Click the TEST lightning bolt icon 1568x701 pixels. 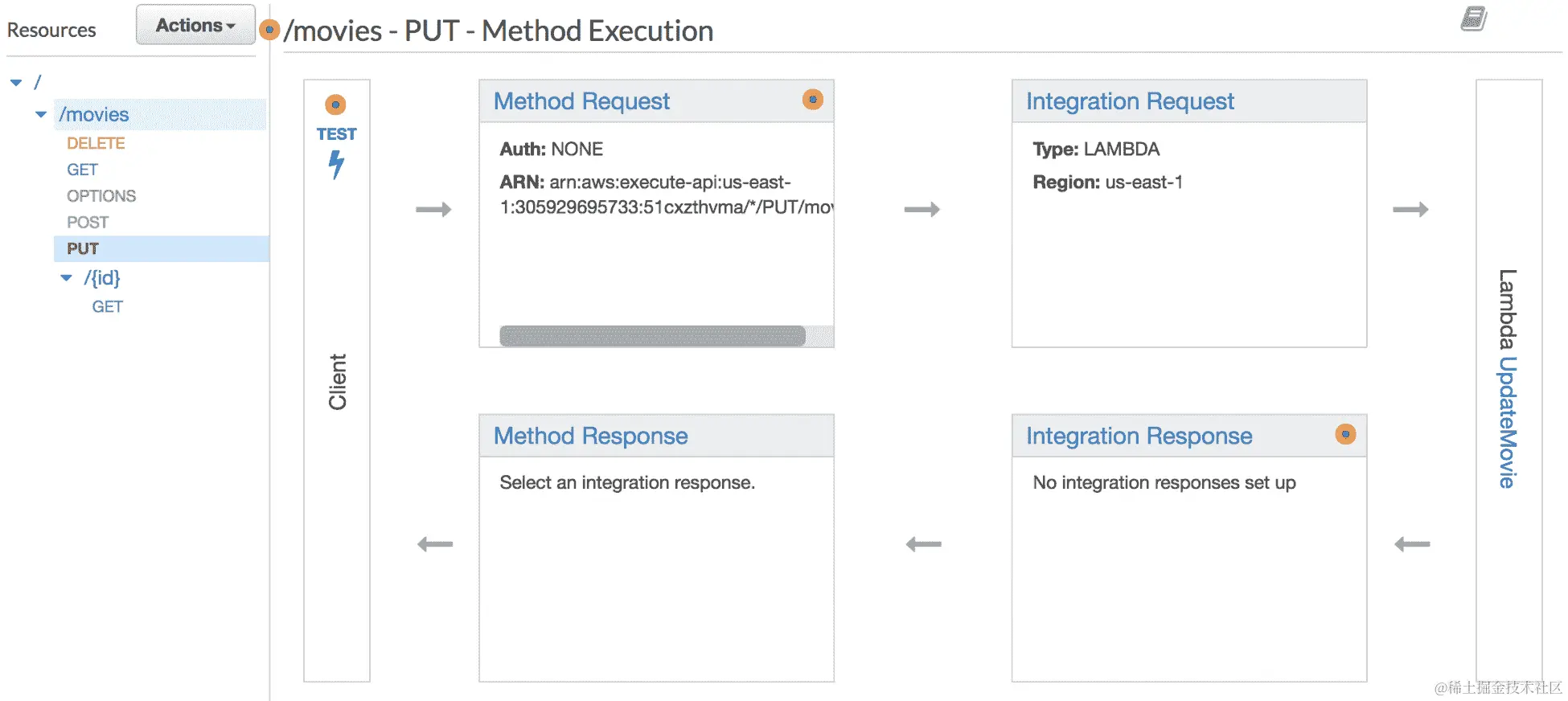pyautogui.click(x=336, y=164)
